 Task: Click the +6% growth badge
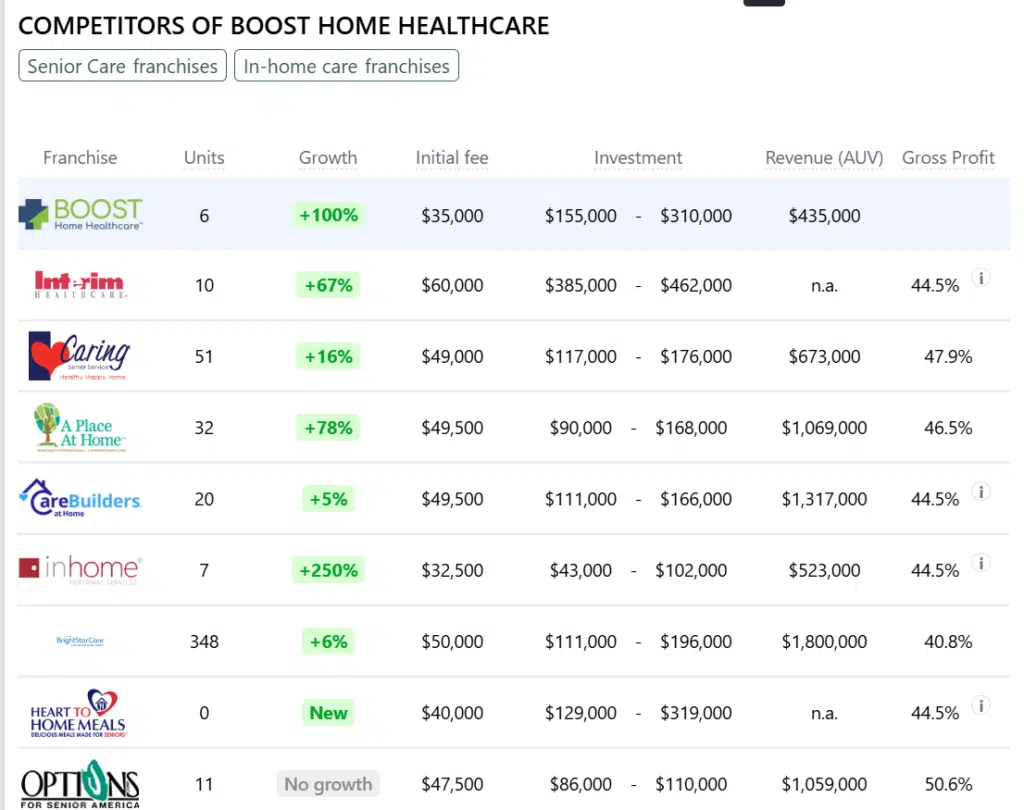point(328,641)
